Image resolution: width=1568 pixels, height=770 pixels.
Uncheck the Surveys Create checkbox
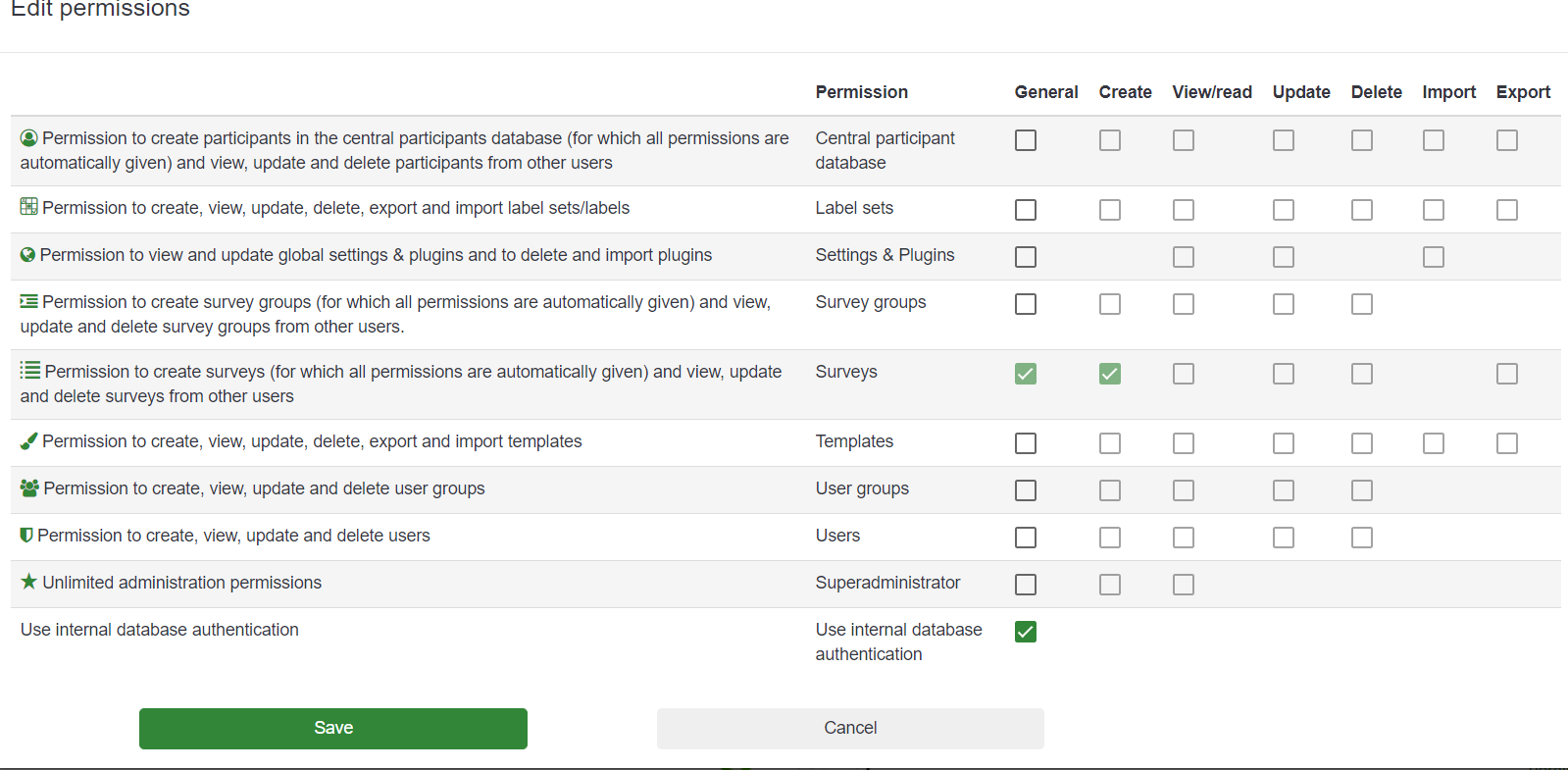[1110, 374]
